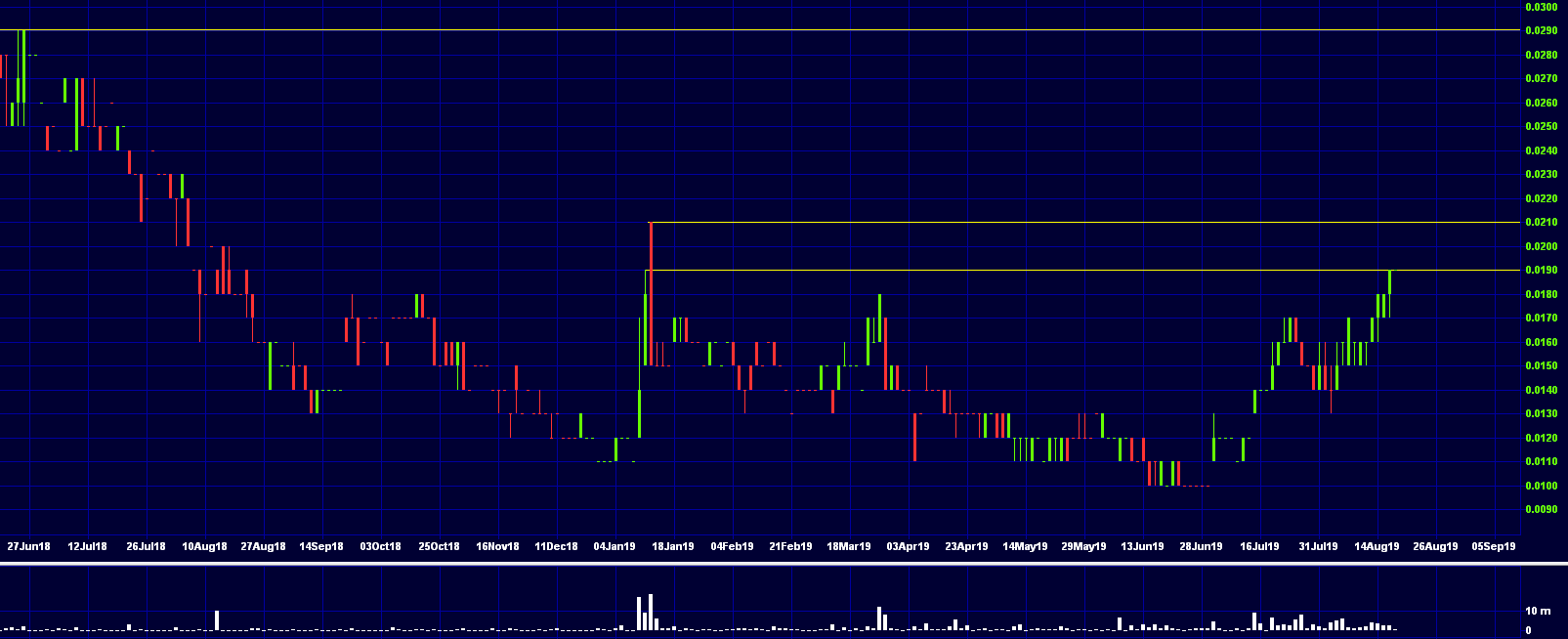This screenshot has height=639, width=1568.
Task: Click the 11Dec18 date label
Action: point(556,546)
